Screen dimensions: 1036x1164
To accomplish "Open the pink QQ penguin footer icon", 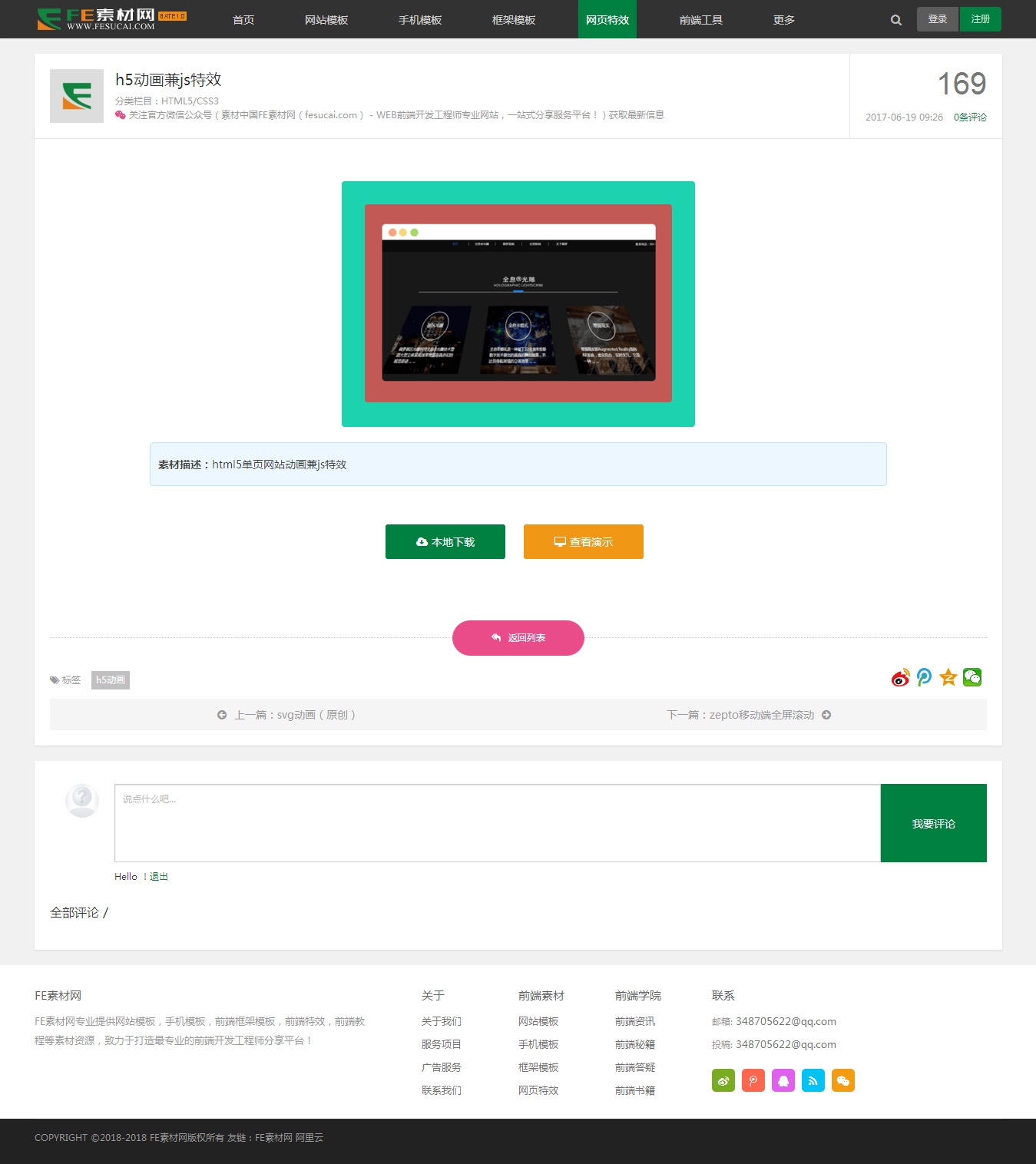I will (783, 1080).
